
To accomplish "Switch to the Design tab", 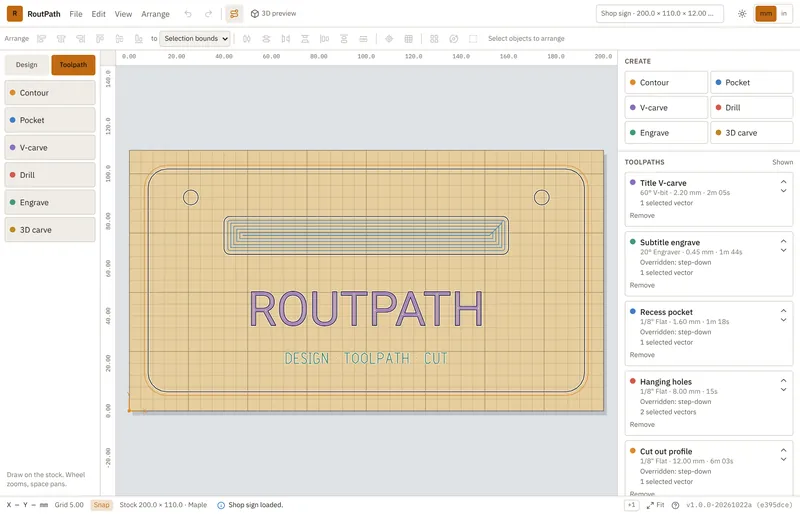I will click(27, 65).
